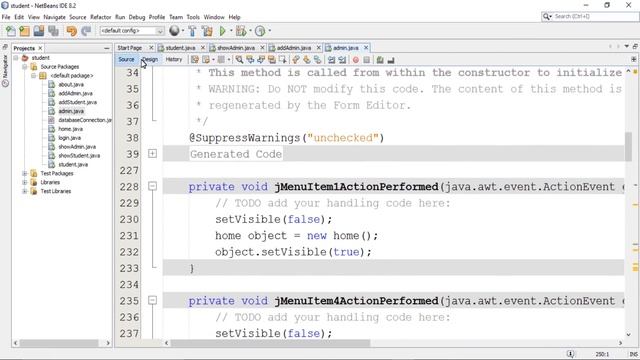Run the project with green play icon
This screenshot has height=360, width=640.
pos(222,31)
